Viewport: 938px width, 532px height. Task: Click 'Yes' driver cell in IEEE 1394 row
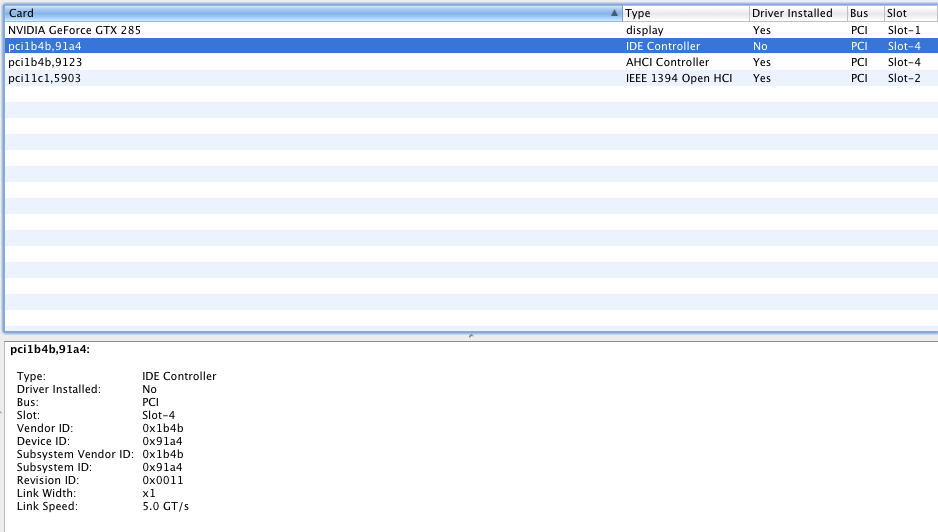(x=762, y=78)
